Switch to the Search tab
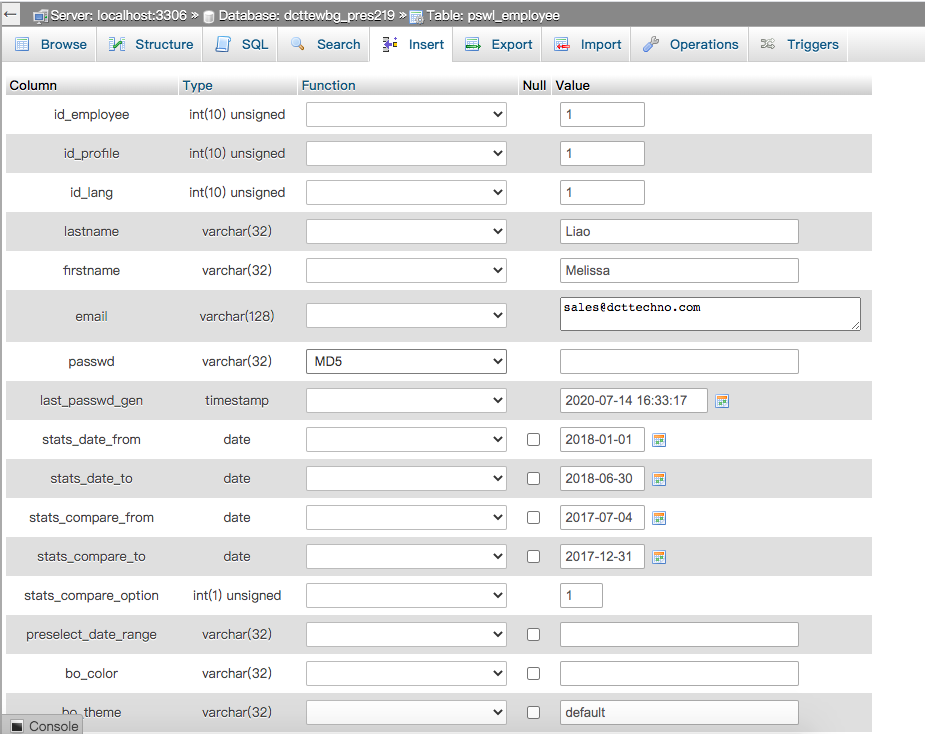Screen dimensions: 925x734 [326, 44]
